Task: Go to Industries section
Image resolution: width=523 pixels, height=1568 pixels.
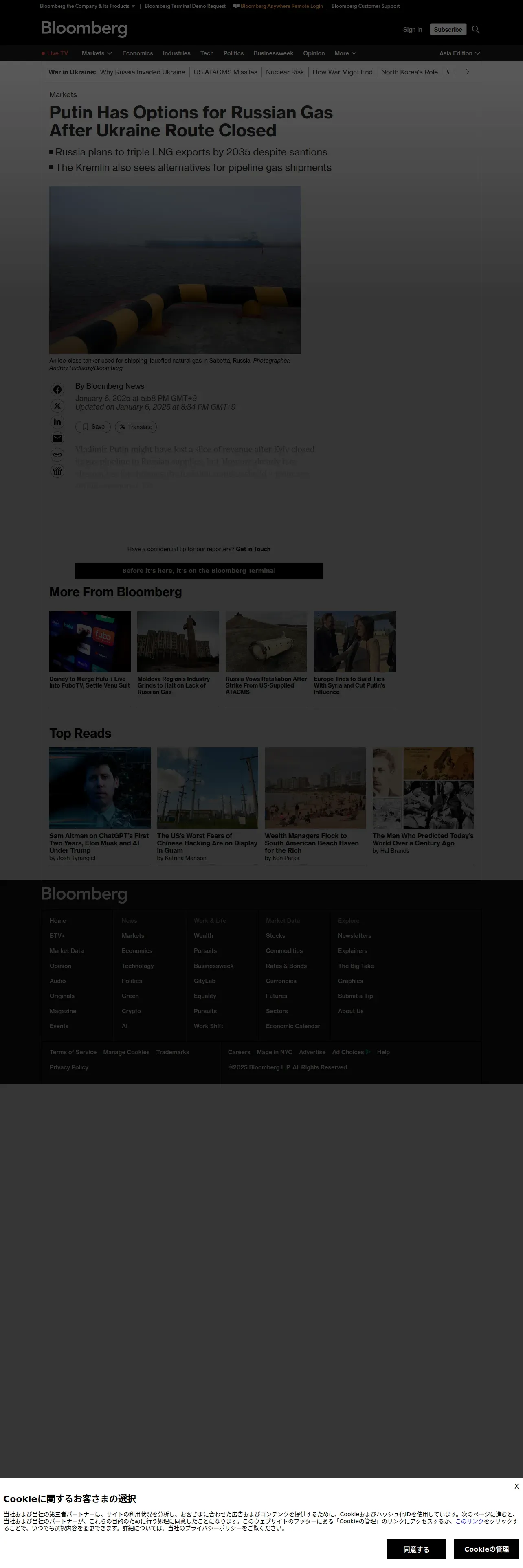Action: (176, 53)
